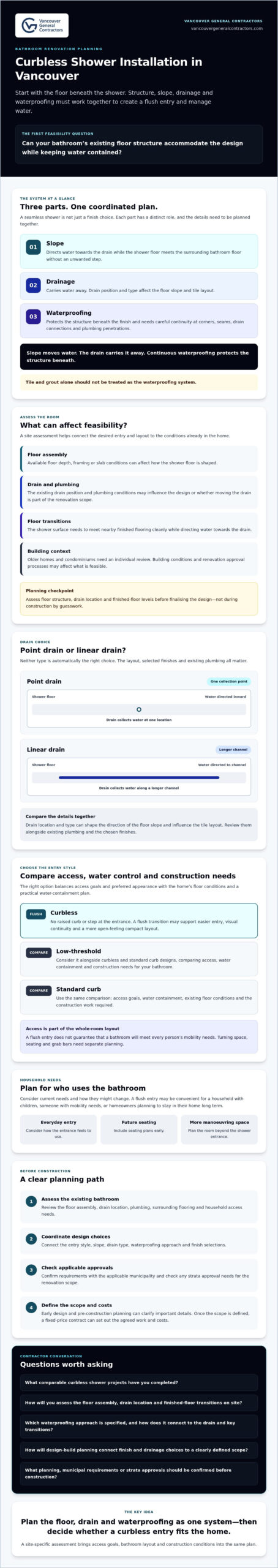
Task: Click the One collection point tag
Action: (x=228, y=681)
